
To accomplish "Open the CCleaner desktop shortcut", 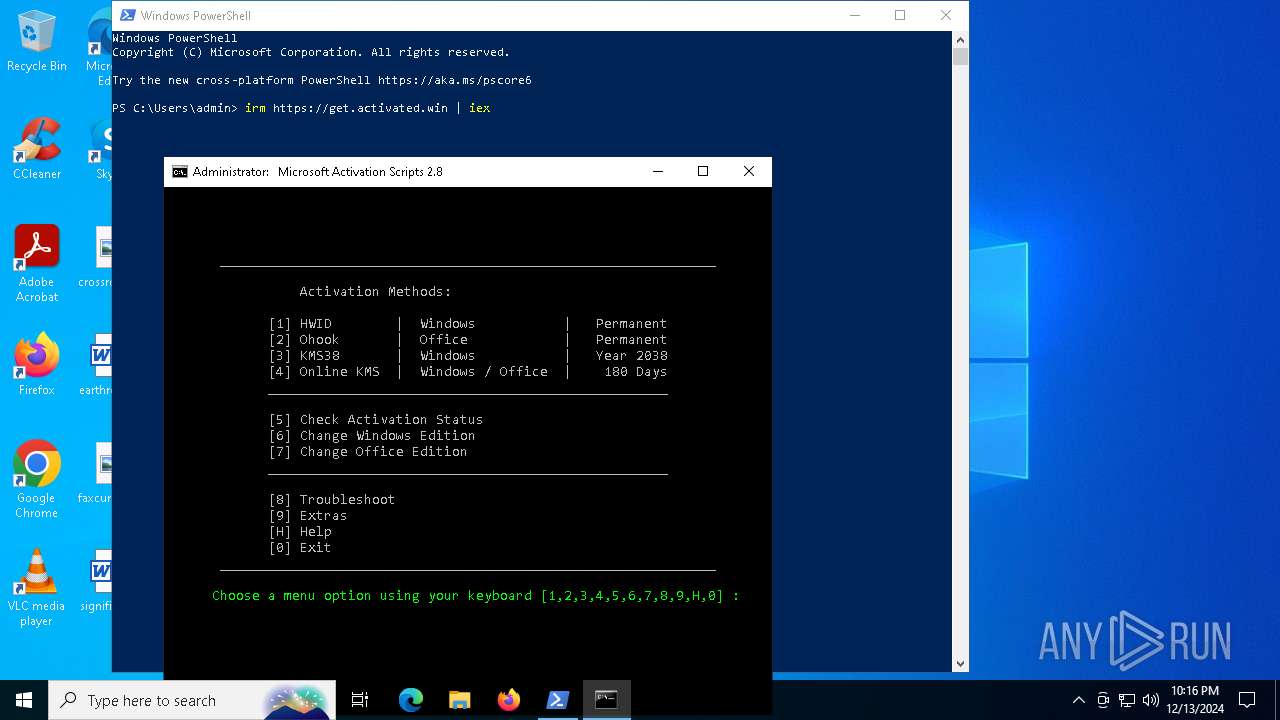I will (x=37, y=149).
